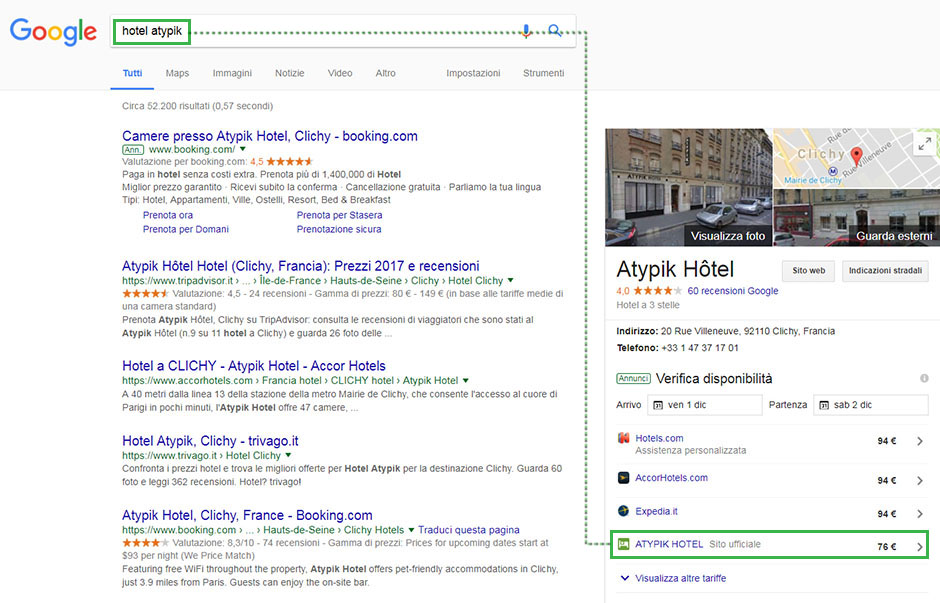Click the Indicazioni stradali button
Screen dimensions: 940x603
click(x=885, y=270)
